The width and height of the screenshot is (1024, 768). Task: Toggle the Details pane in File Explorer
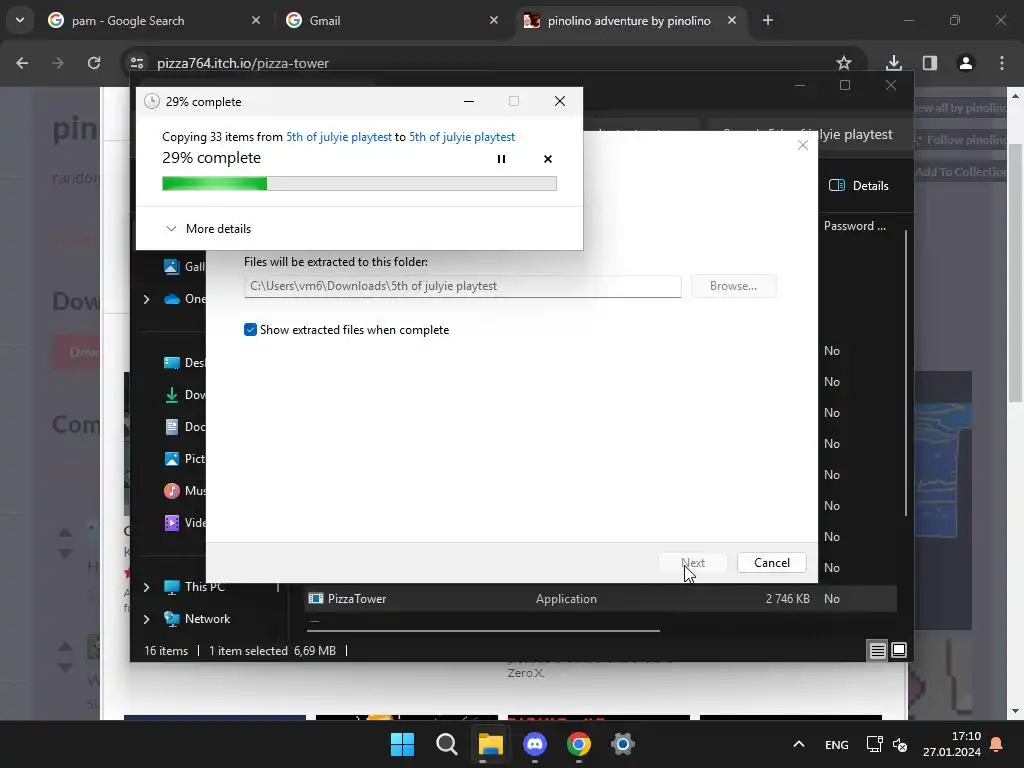(858, 185)
